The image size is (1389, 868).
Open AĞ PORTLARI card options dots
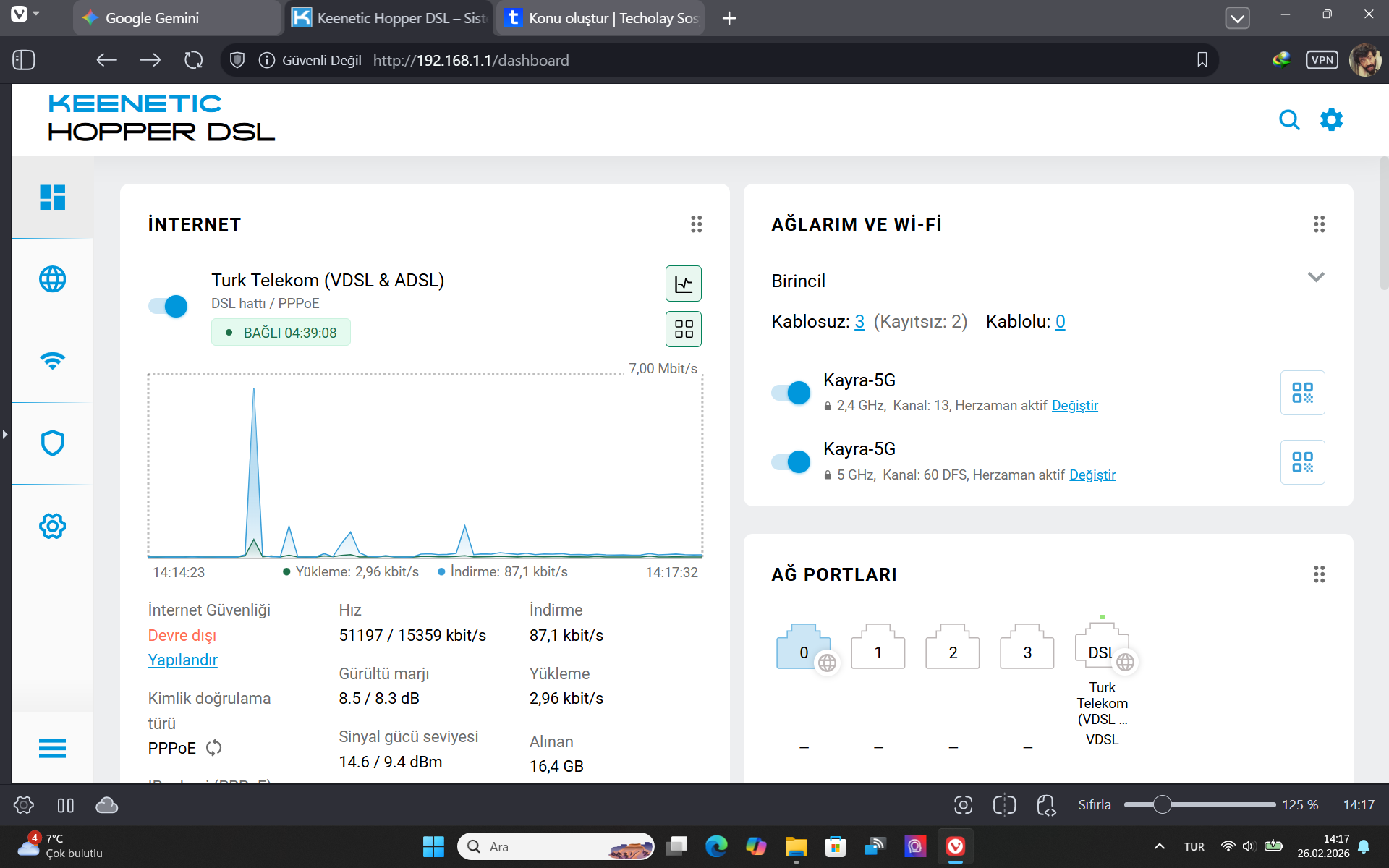[1319, 574]
